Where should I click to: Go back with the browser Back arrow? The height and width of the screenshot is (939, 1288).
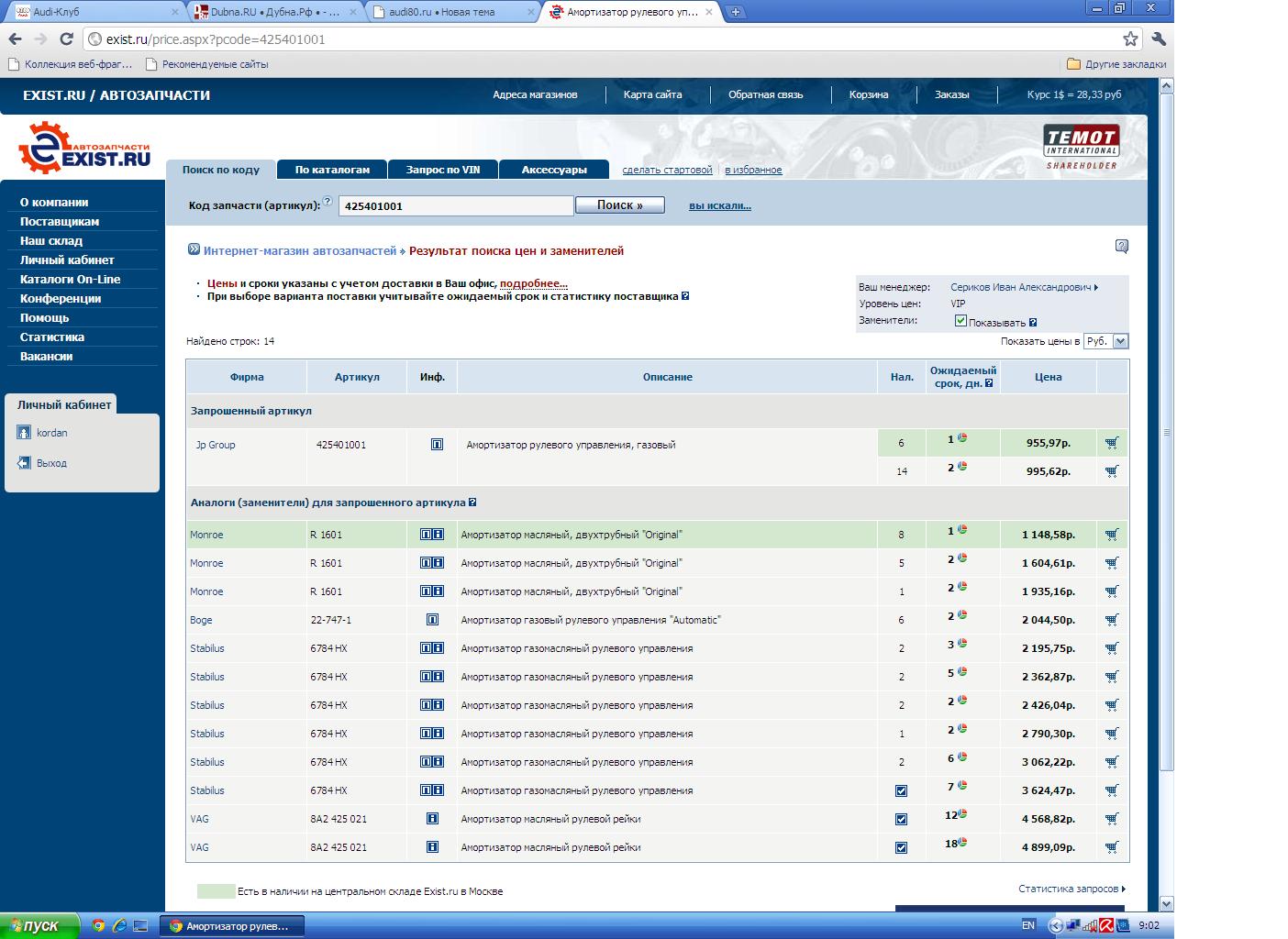(x=15, y=39)
